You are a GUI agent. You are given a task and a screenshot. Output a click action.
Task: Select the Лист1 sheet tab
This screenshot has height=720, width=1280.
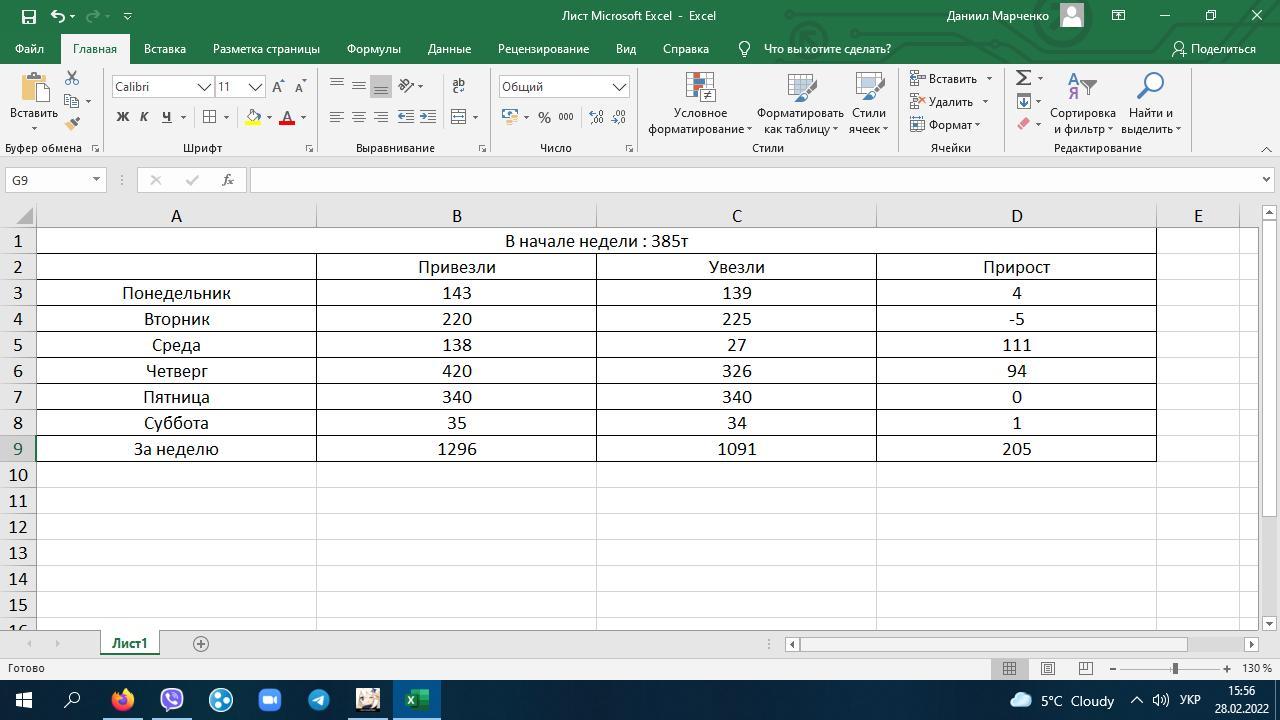pyautogui.click(x=129, y=643)
